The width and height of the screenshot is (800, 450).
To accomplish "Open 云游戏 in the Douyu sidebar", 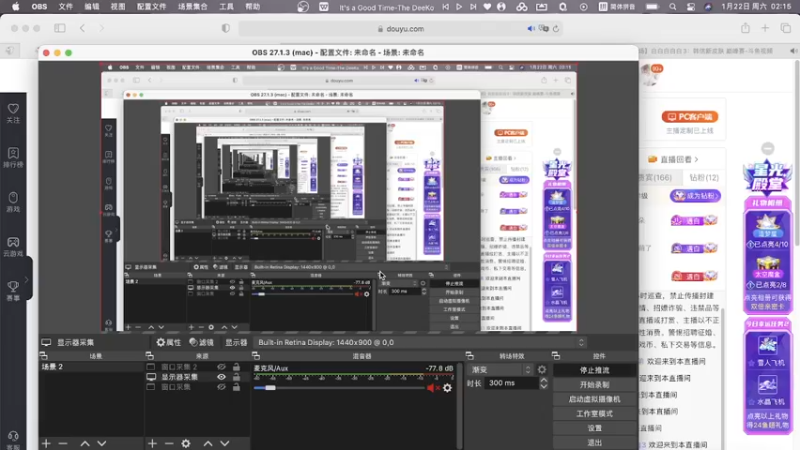I will tap(13, 246).
